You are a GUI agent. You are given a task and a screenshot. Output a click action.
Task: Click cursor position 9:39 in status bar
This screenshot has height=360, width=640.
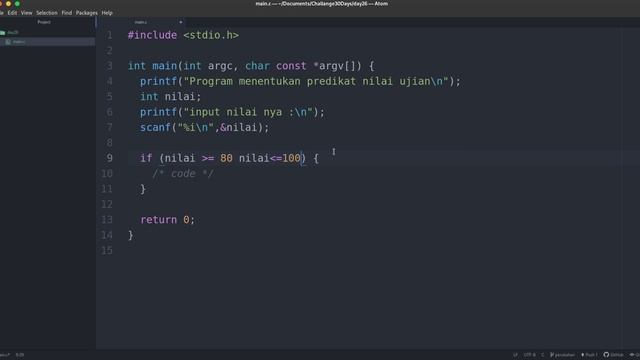(x=20, y=355)
